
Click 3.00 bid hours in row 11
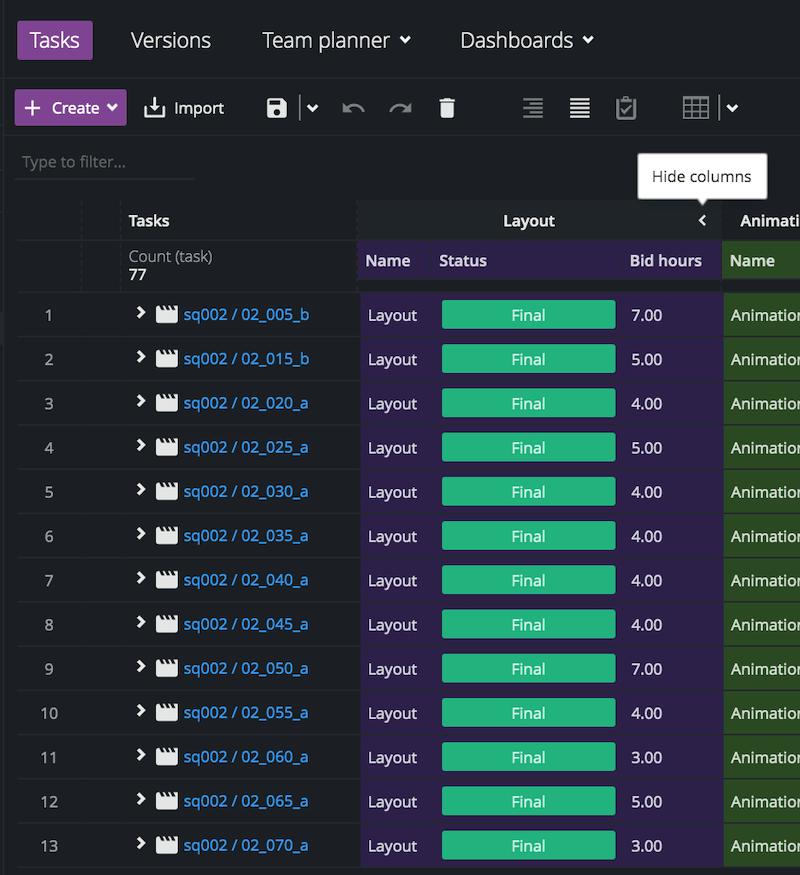click(x=647, y=757)
